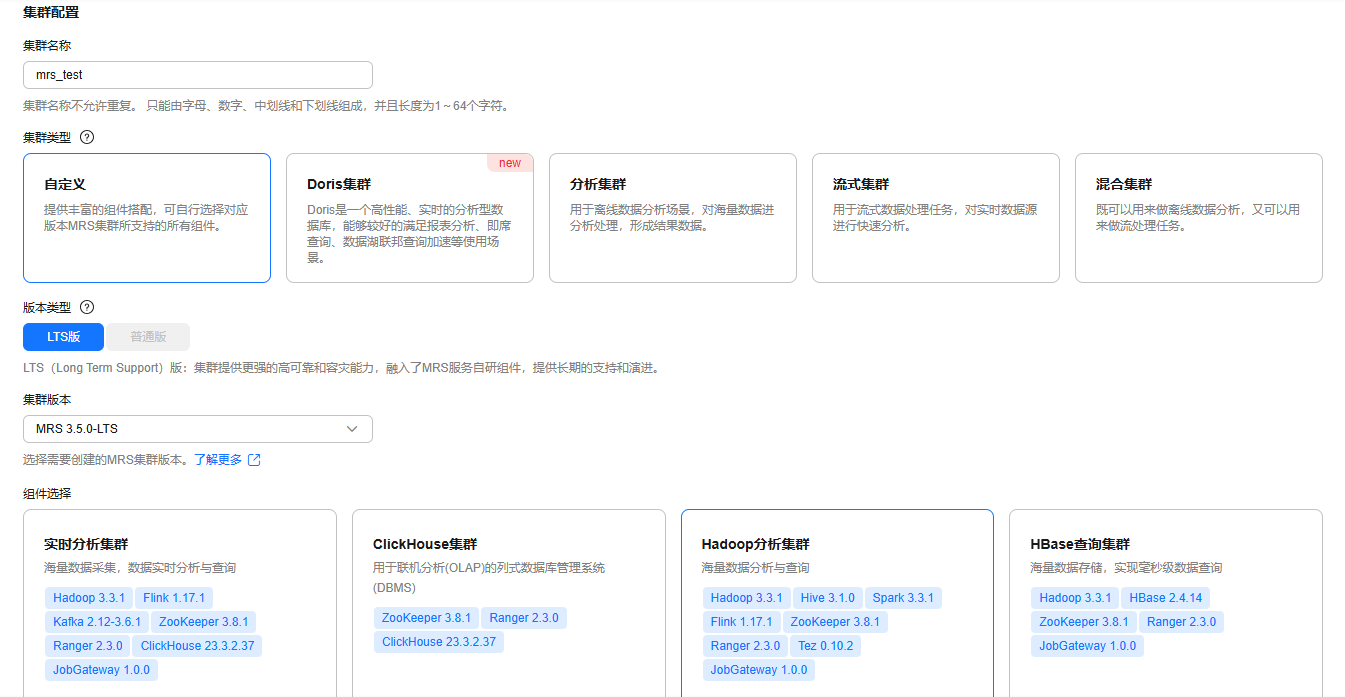1345x697 pixels.
Task: Click the Hive 3.1.0 component tag
Action: pos(827,598)
